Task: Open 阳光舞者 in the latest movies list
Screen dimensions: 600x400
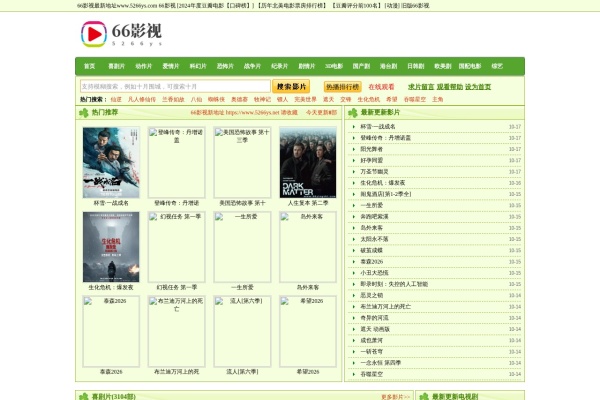Action: point(371,149)
